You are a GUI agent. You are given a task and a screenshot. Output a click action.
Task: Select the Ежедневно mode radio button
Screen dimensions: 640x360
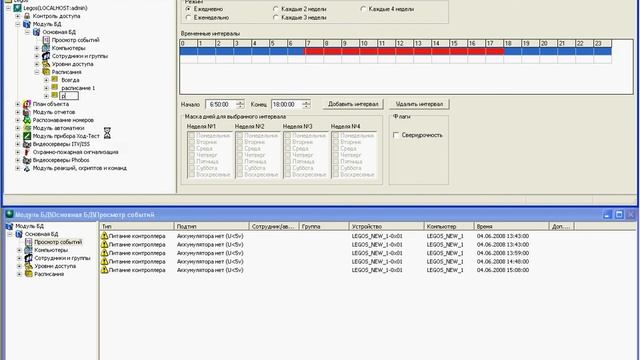pos(189,9)
